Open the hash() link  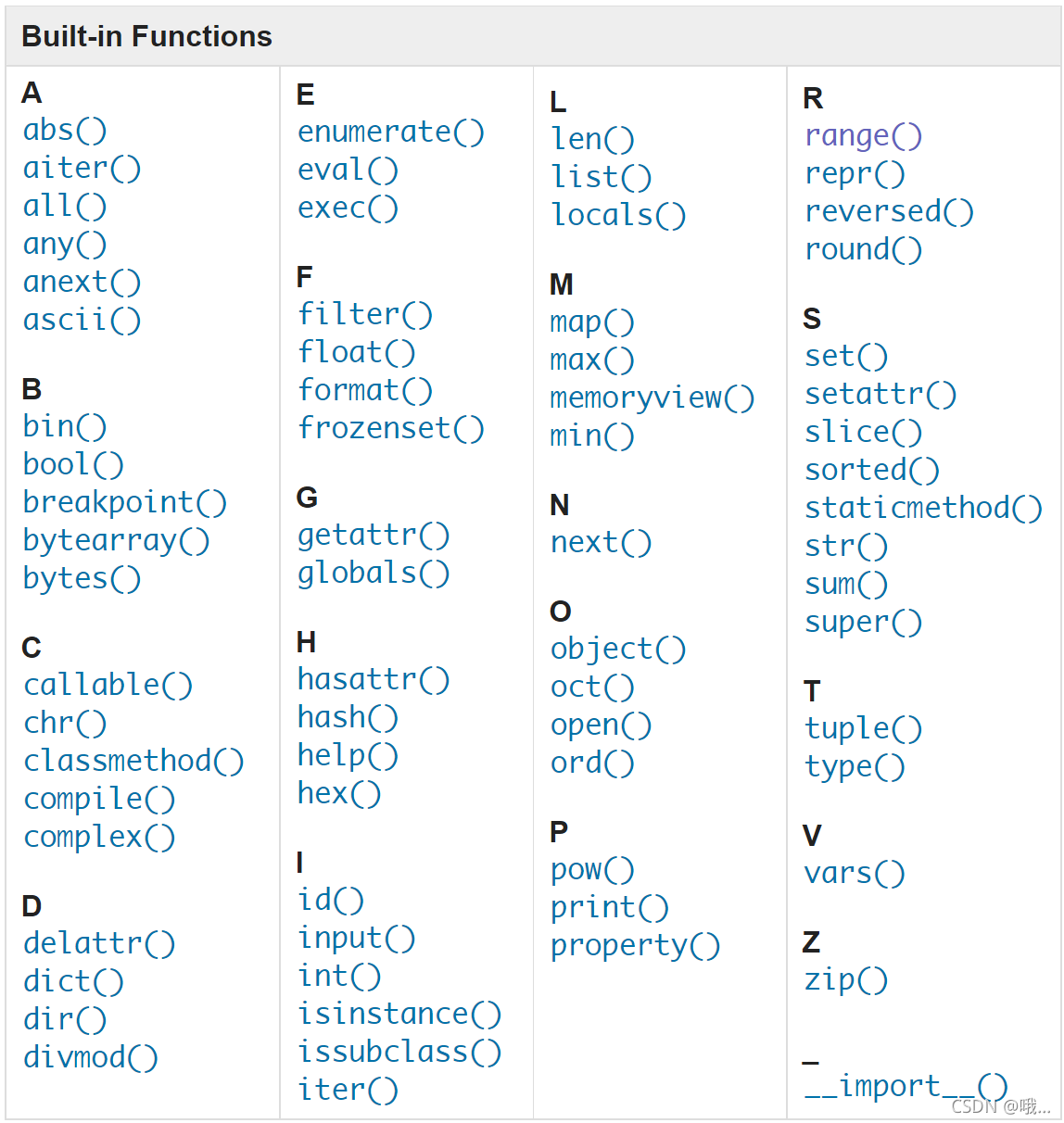[348, 718]
